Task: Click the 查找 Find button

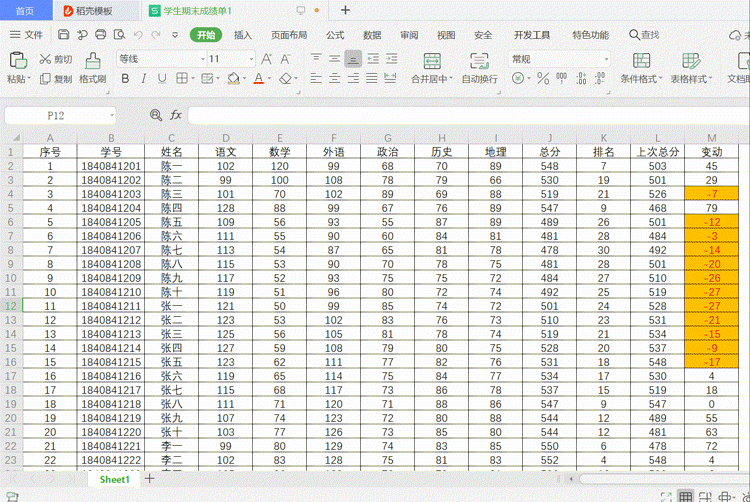Action: coord(644,34)
